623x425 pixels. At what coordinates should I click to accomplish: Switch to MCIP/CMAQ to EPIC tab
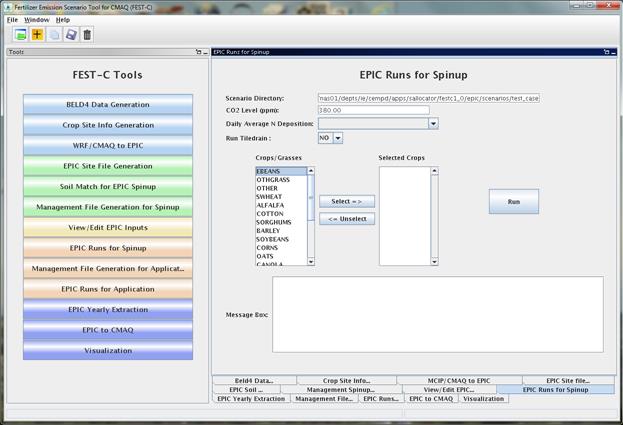pos(459,381)
